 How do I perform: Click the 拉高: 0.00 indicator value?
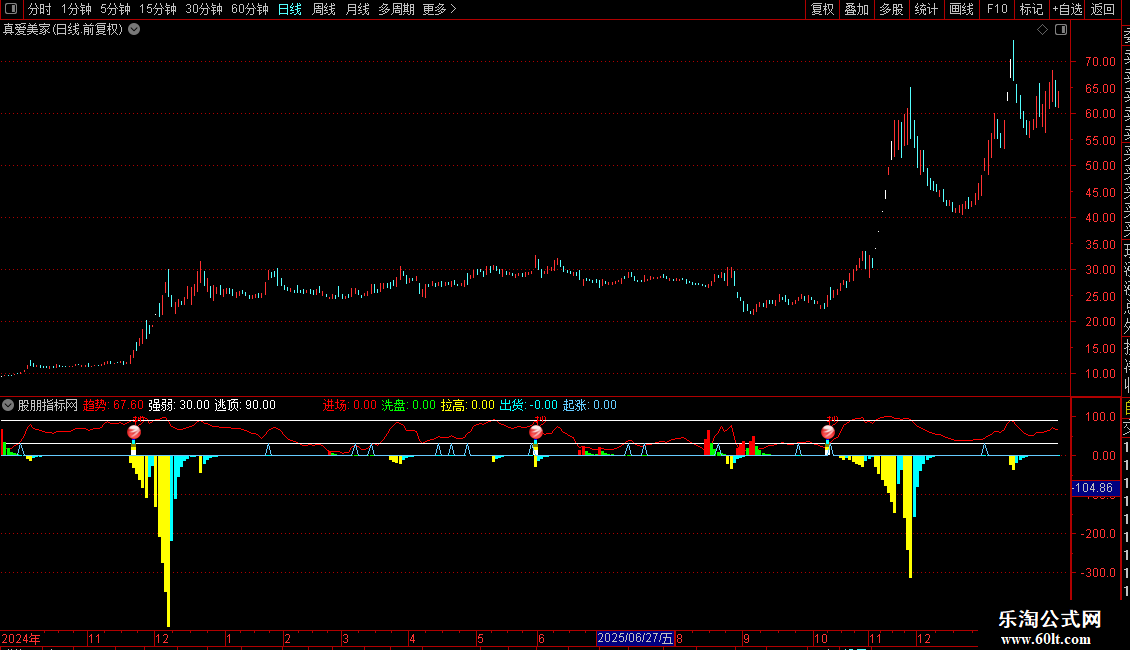468,405
